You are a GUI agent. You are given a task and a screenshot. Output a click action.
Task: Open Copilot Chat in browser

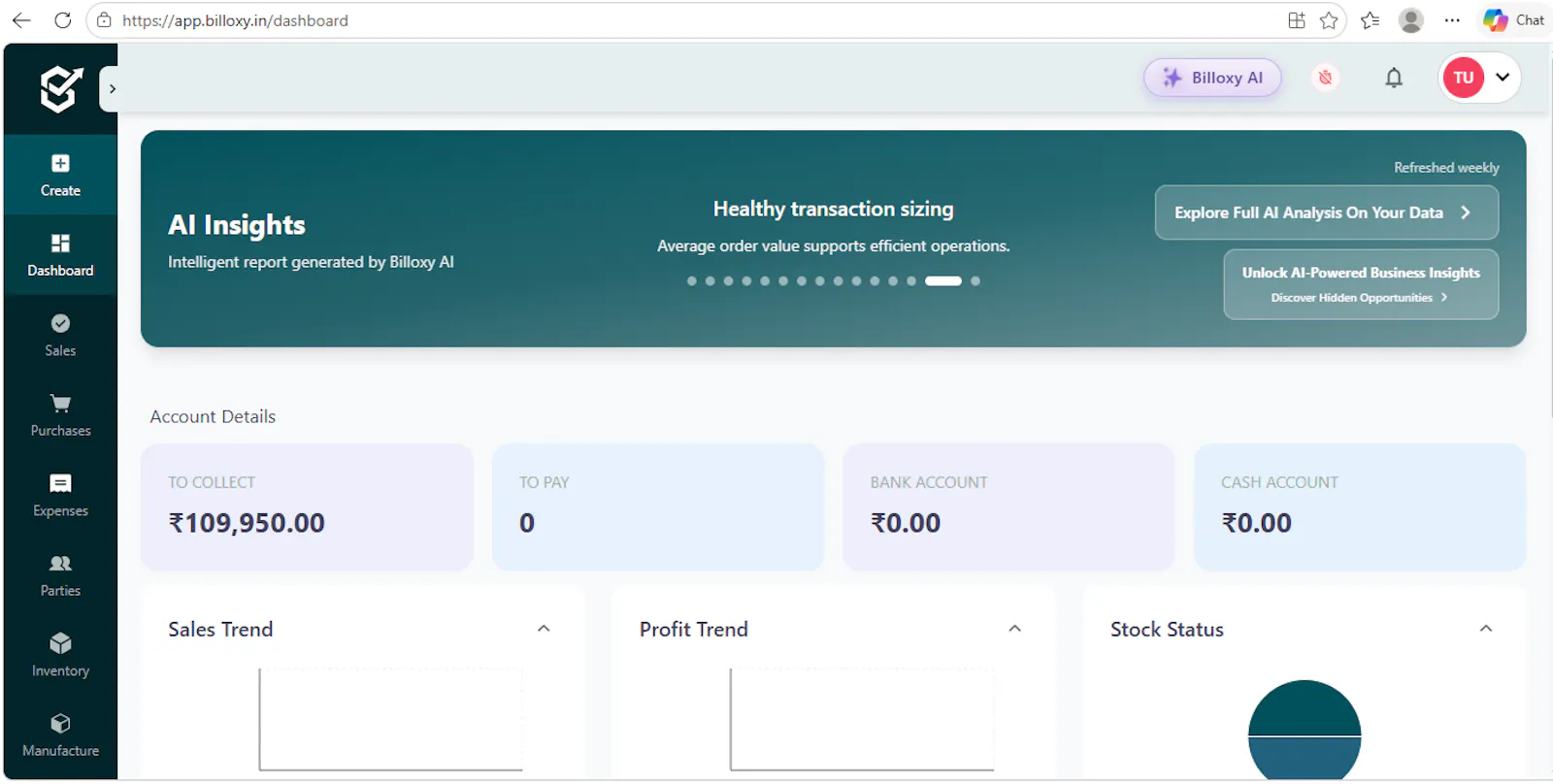(x=1514, y=20)
